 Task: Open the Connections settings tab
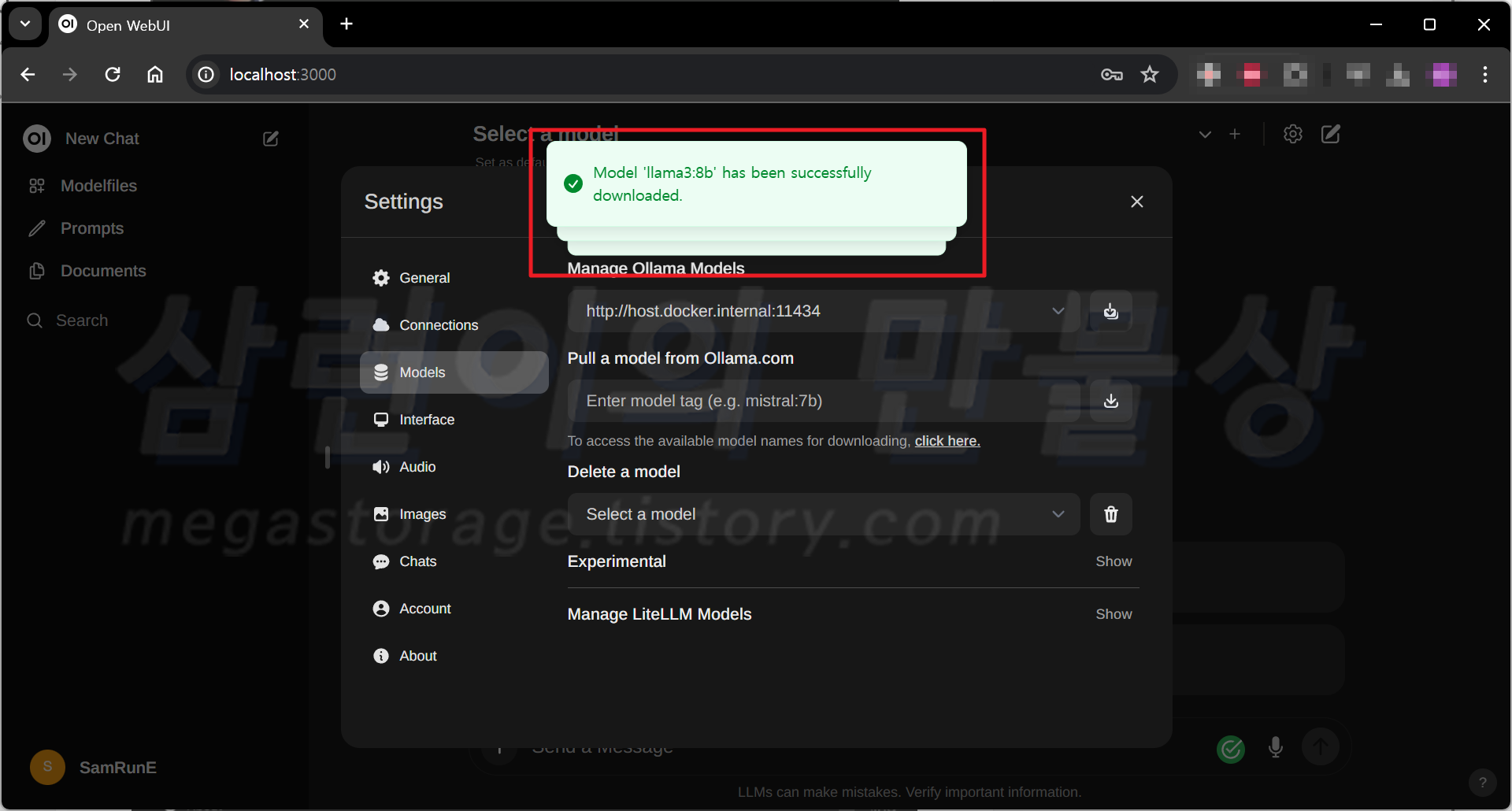coord(454,325)
